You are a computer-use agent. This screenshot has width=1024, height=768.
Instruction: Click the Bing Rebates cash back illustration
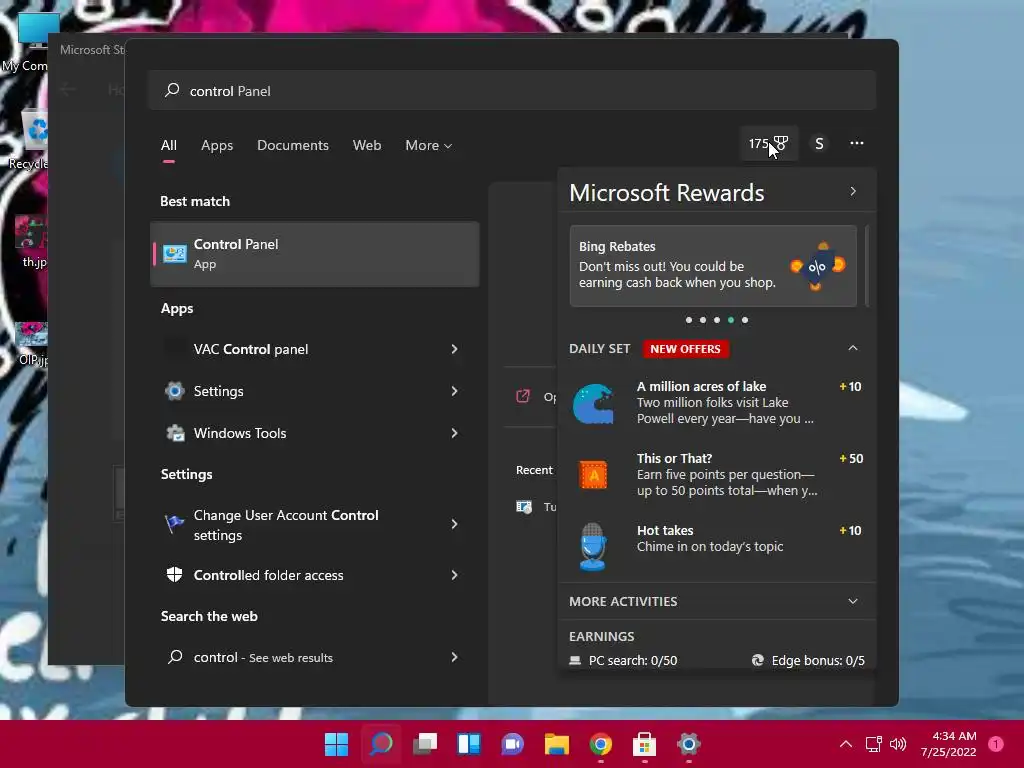click(818, 266)
